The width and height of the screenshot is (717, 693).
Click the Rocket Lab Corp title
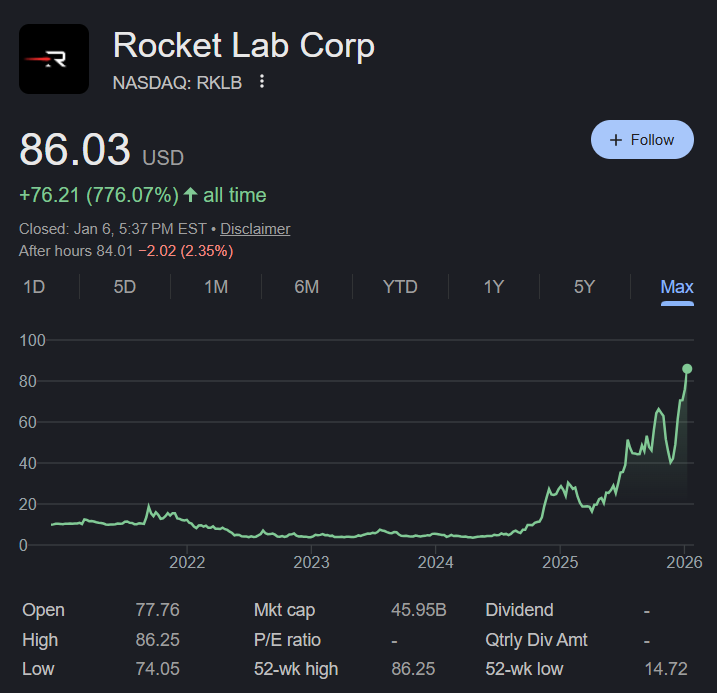tap(244, 46)
